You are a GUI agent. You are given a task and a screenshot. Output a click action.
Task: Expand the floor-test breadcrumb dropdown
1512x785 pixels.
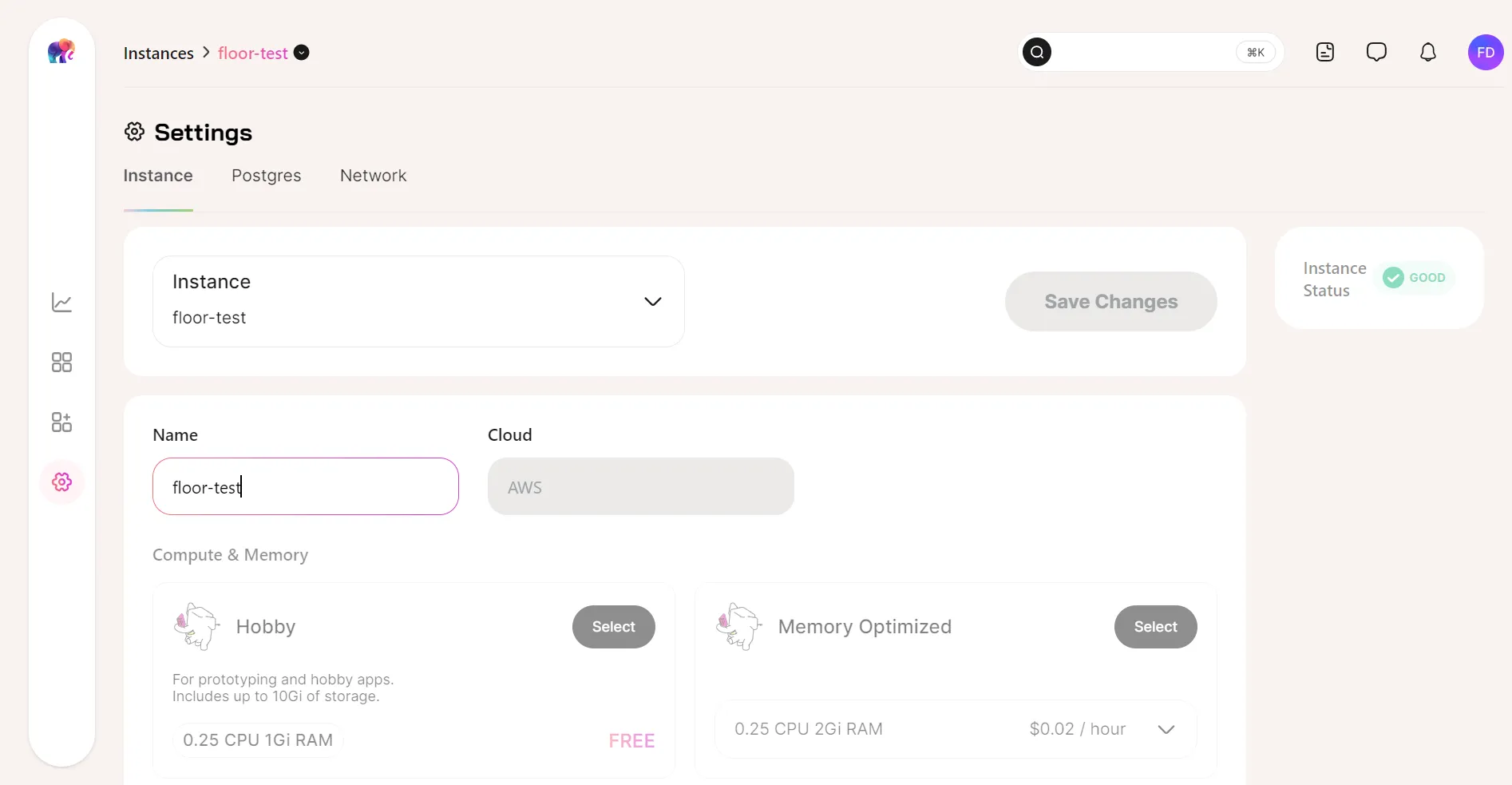tap(302, 53)
